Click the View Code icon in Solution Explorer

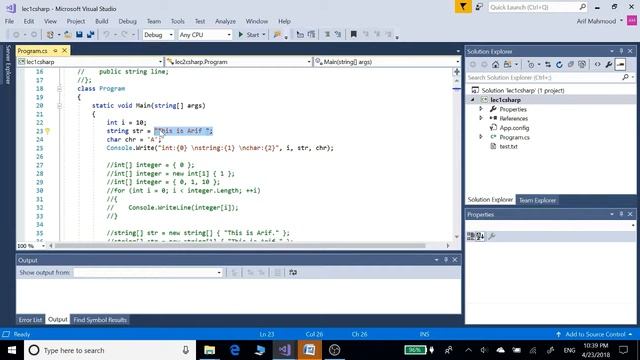(598, 64)
